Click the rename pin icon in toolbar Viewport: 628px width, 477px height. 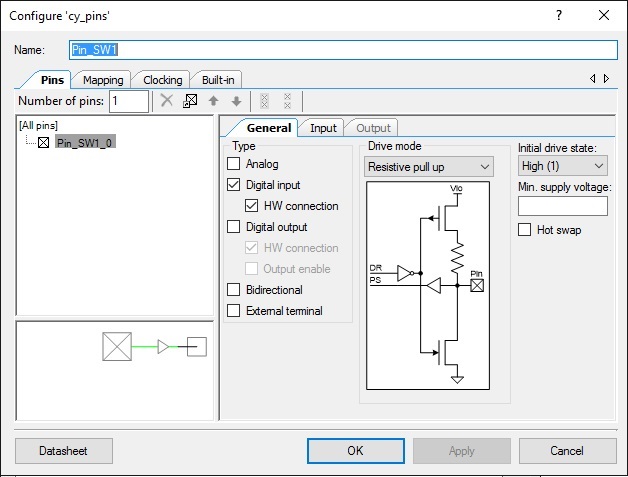tap(190, 101)
